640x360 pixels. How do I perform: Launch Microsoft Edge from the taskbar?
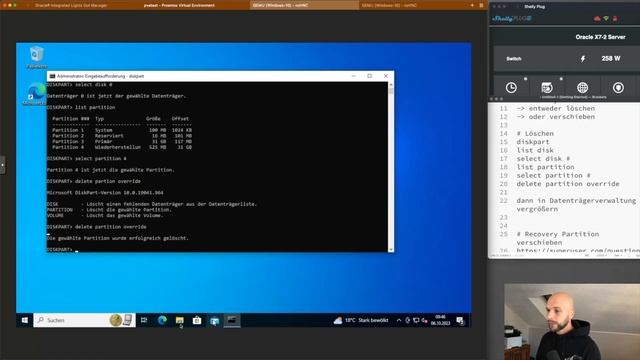click(162, 320)
